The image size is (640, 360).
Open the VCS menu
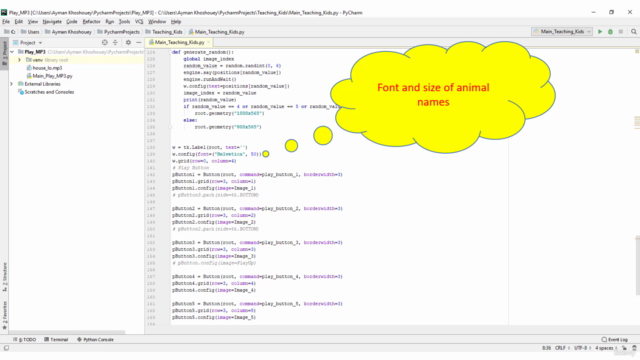[x=139, y=22]
